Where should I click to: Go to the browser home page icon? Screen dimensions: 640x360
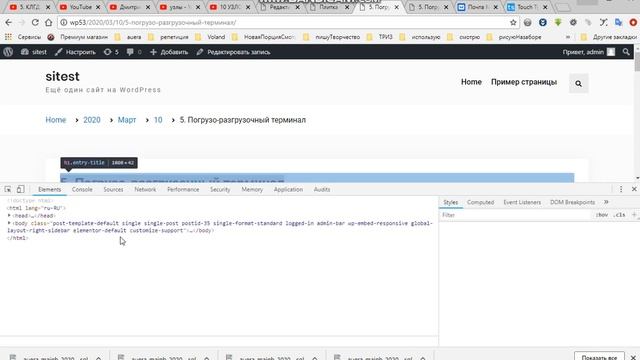[49, 22]
